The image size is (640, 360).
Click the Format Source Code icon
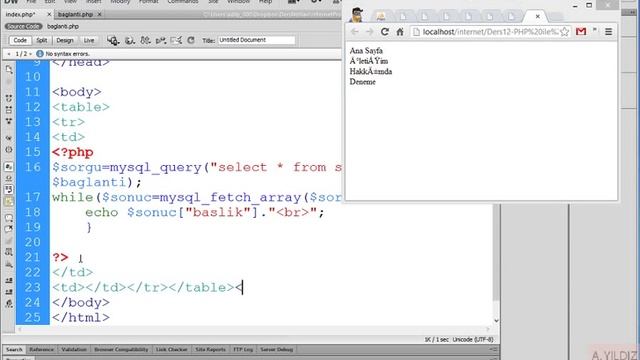tap(9, 304)
